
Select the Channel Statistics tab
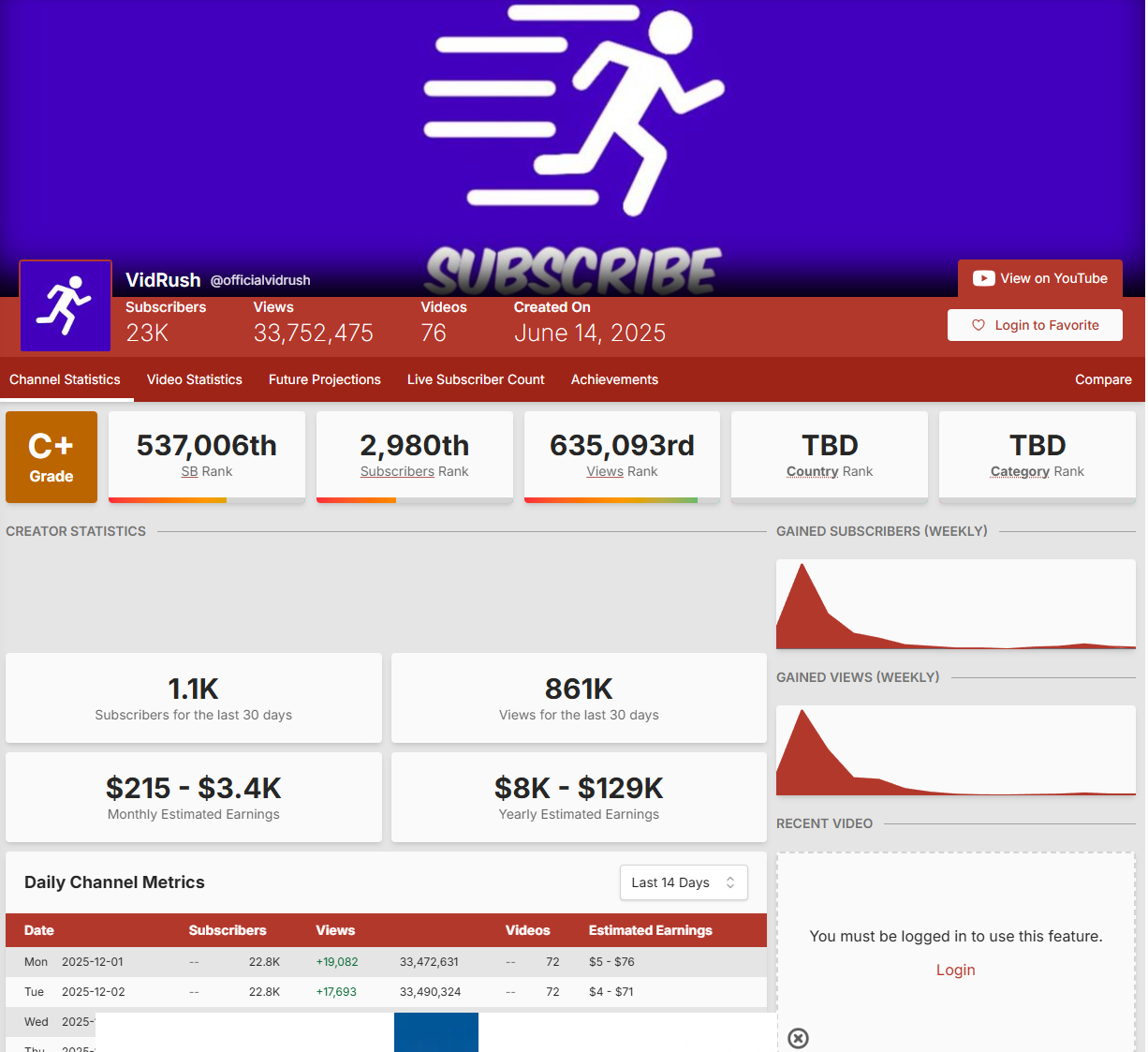(65, 379)
